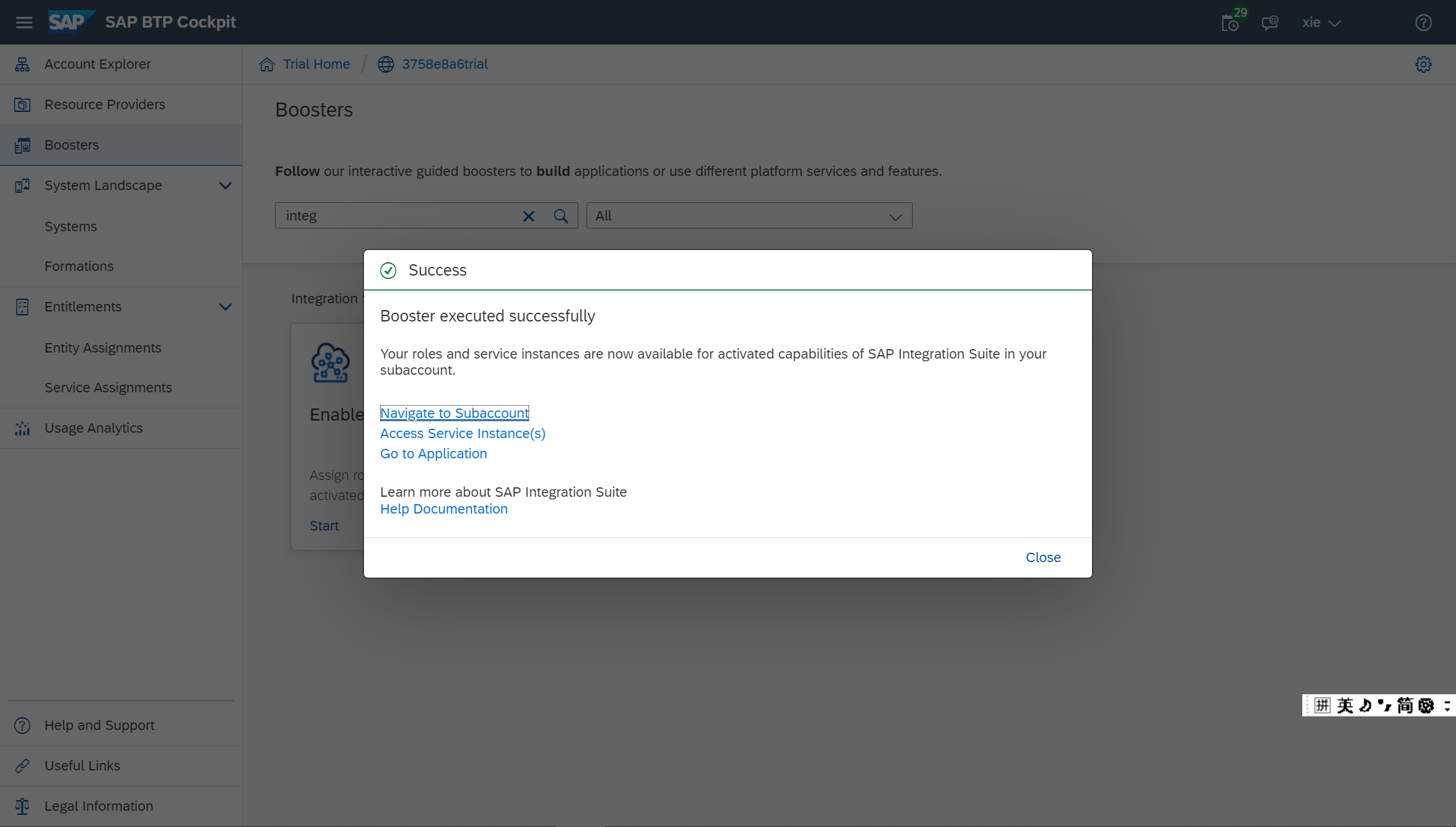Click the Boosters page heading
This screenshot has height=827, width=1456.
(314, 110)
